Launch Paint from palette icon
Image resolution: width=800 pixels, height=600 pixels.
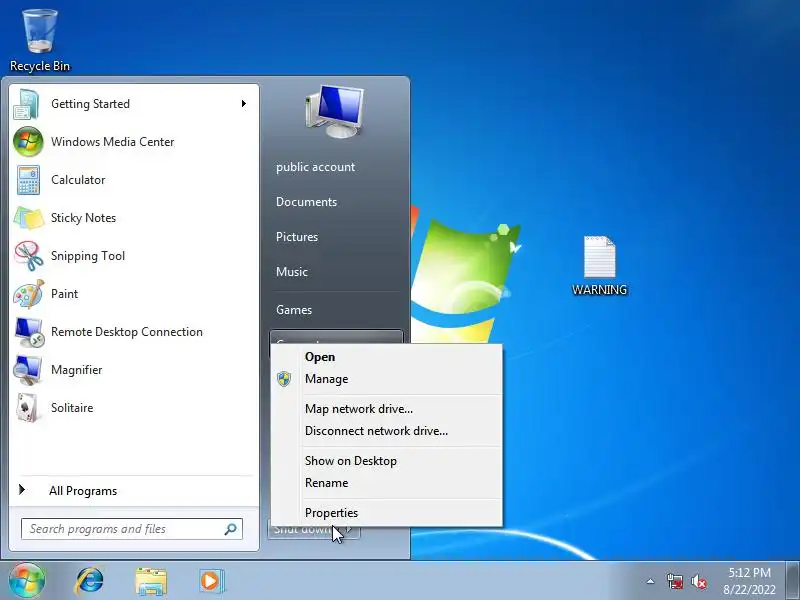click(x=29, y=294)
